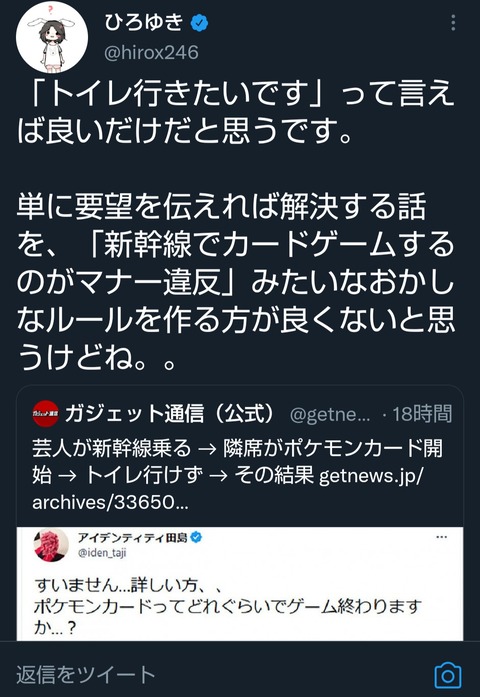Open the three-dot tweet options menu
The width and height of the screenshot is (480, 697).
point(453,23)
